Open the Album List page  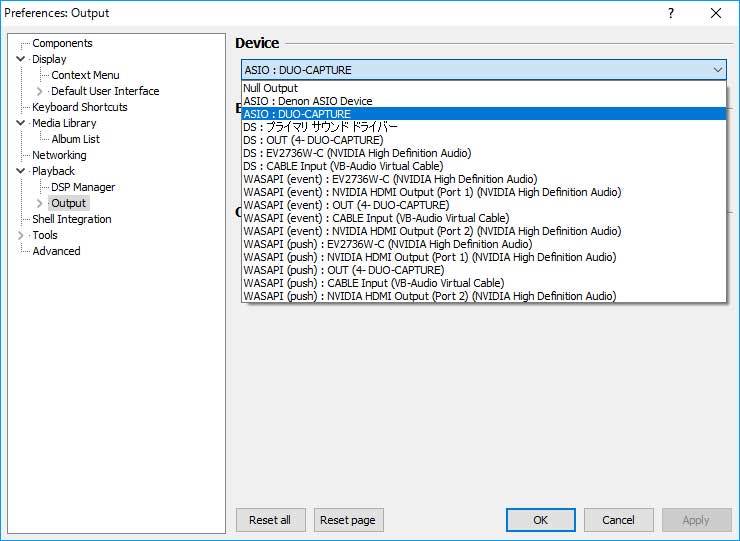point(76,139)
